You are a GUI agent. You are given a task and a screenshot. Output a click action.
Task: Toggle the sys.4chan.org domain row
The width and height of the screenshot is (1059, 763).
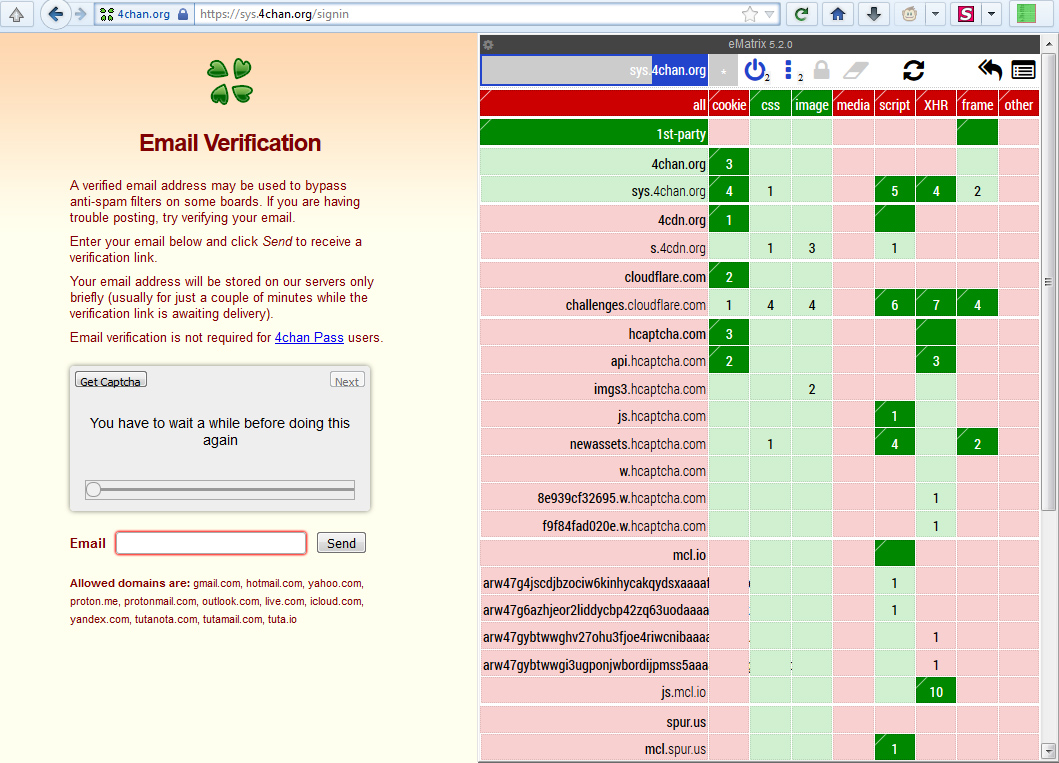point(594,190)
